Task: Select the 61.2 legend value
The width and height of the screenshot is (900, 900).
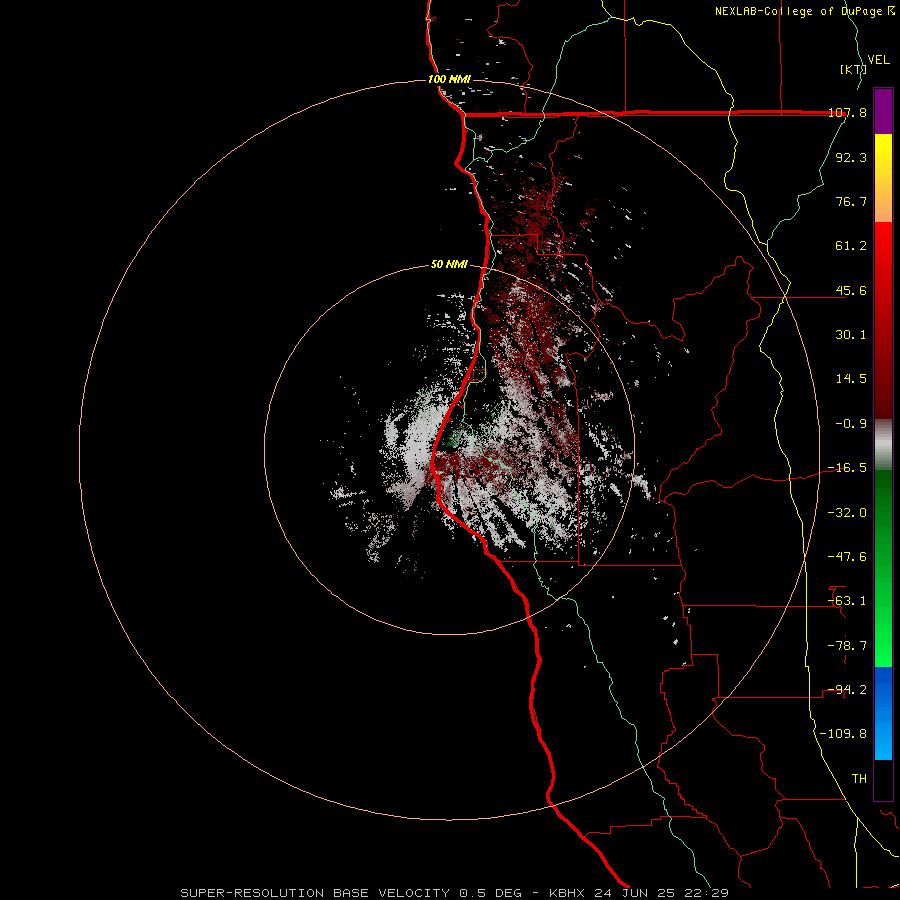Action: (x=851, y=246)
